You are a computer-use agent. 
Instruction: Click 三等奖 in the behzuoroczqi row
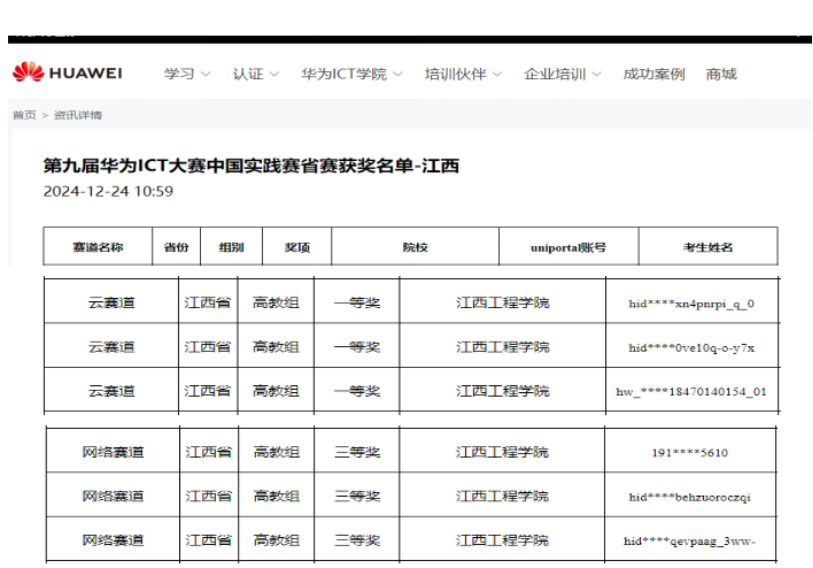pyautogui.click(x=357, y=496)
